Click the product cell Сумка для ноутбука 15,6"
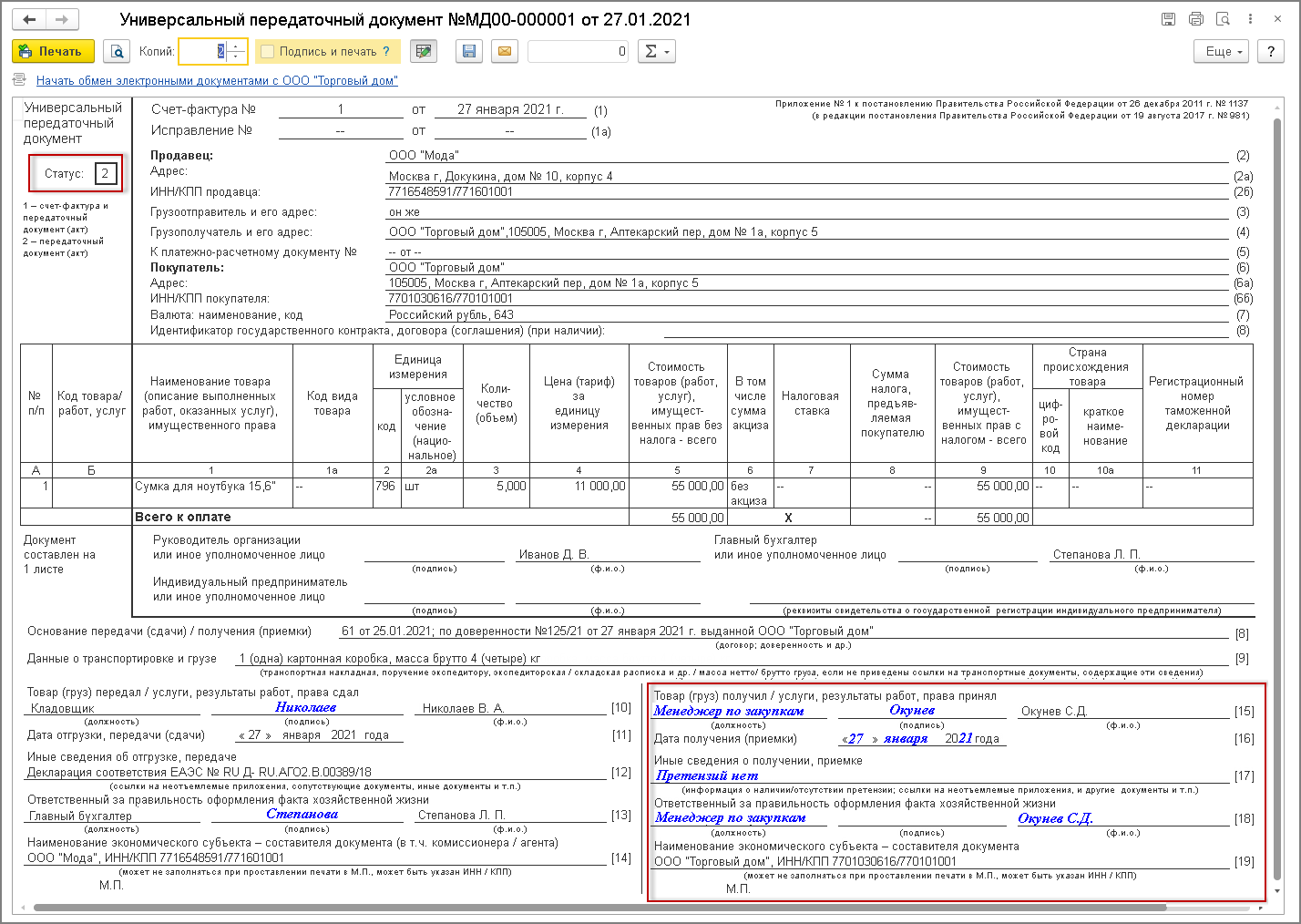The width and height of the screenshot is (1301, 924). (212, 494)
